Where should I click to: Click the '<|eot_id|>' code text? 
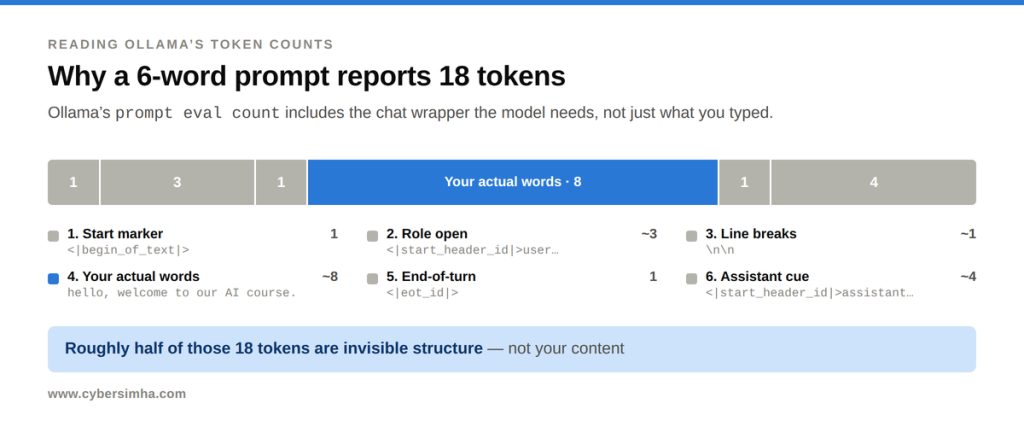click(423, 293)
